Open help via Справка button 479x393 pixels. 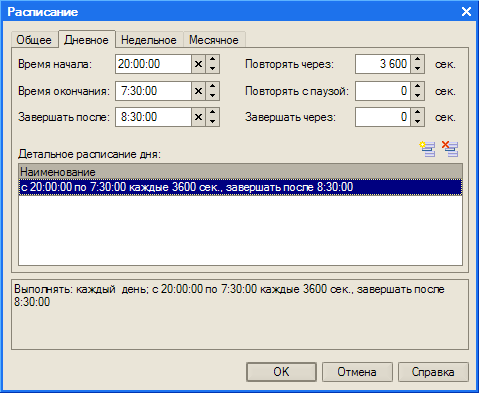coord(433,372)
